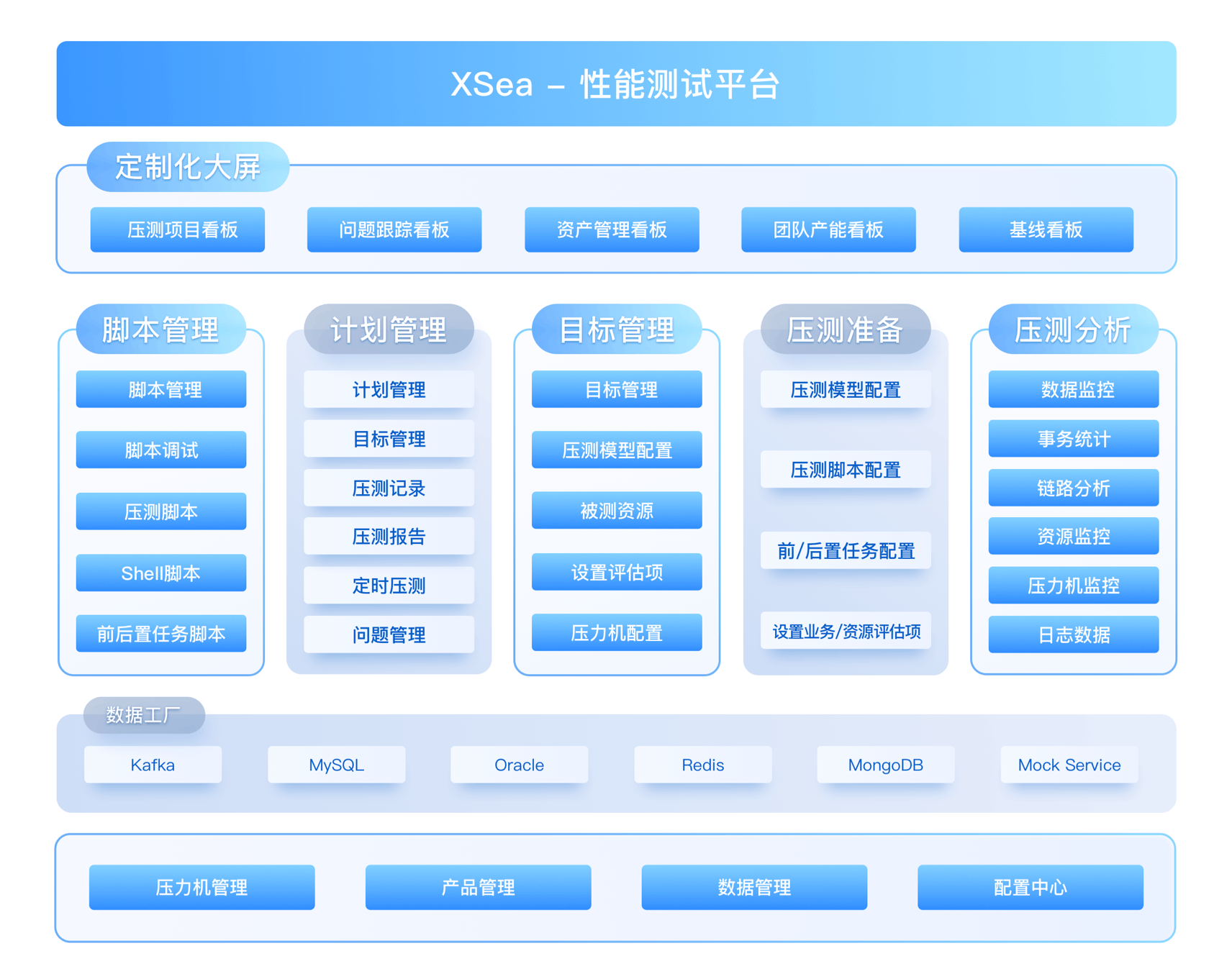The width and height of the screenshot is (1232, 974).
Task: Click the 压测准备 column header pill
Action: 846,329
